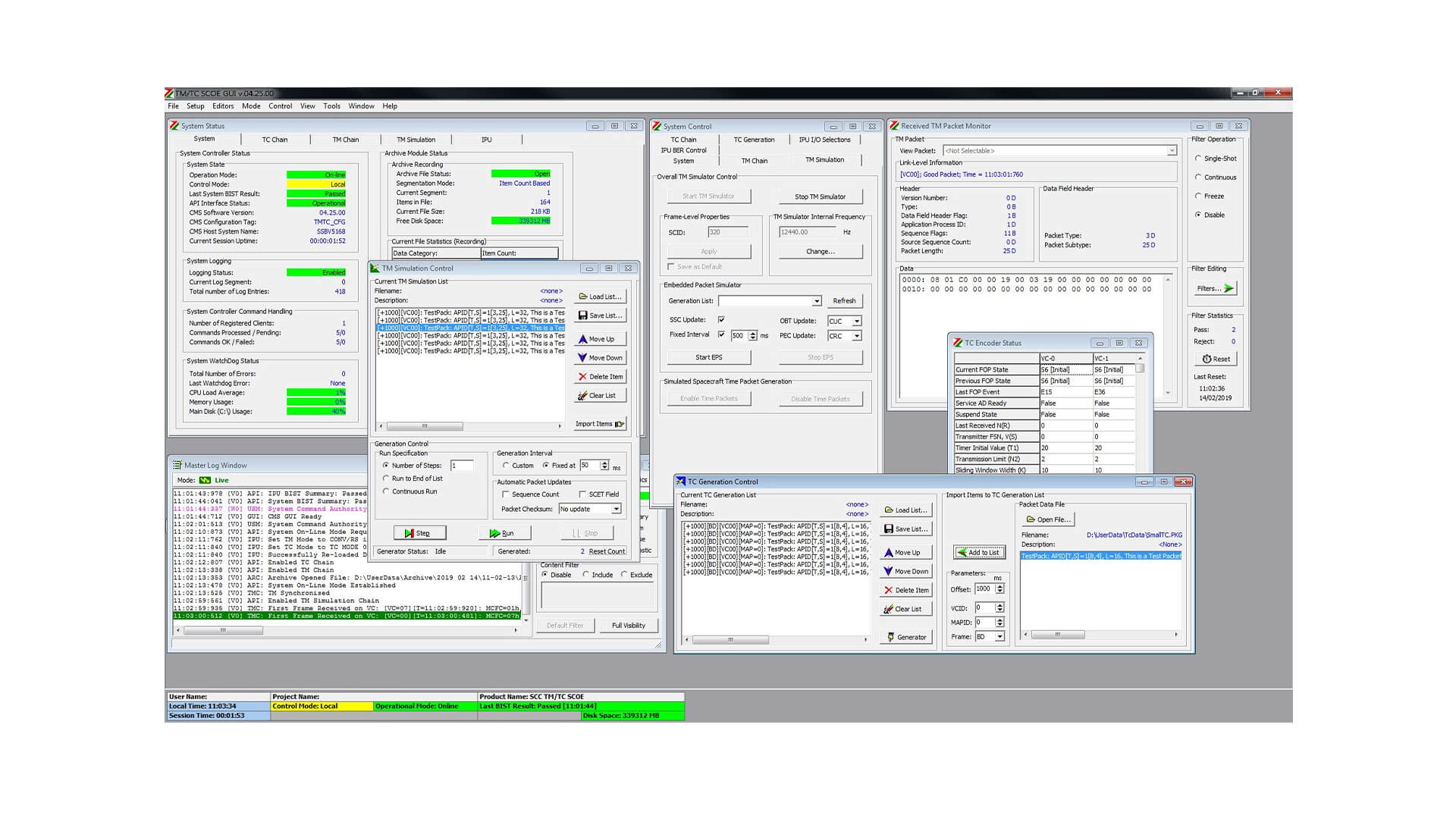Click the VCID spinner arrows

click(999, 608)
